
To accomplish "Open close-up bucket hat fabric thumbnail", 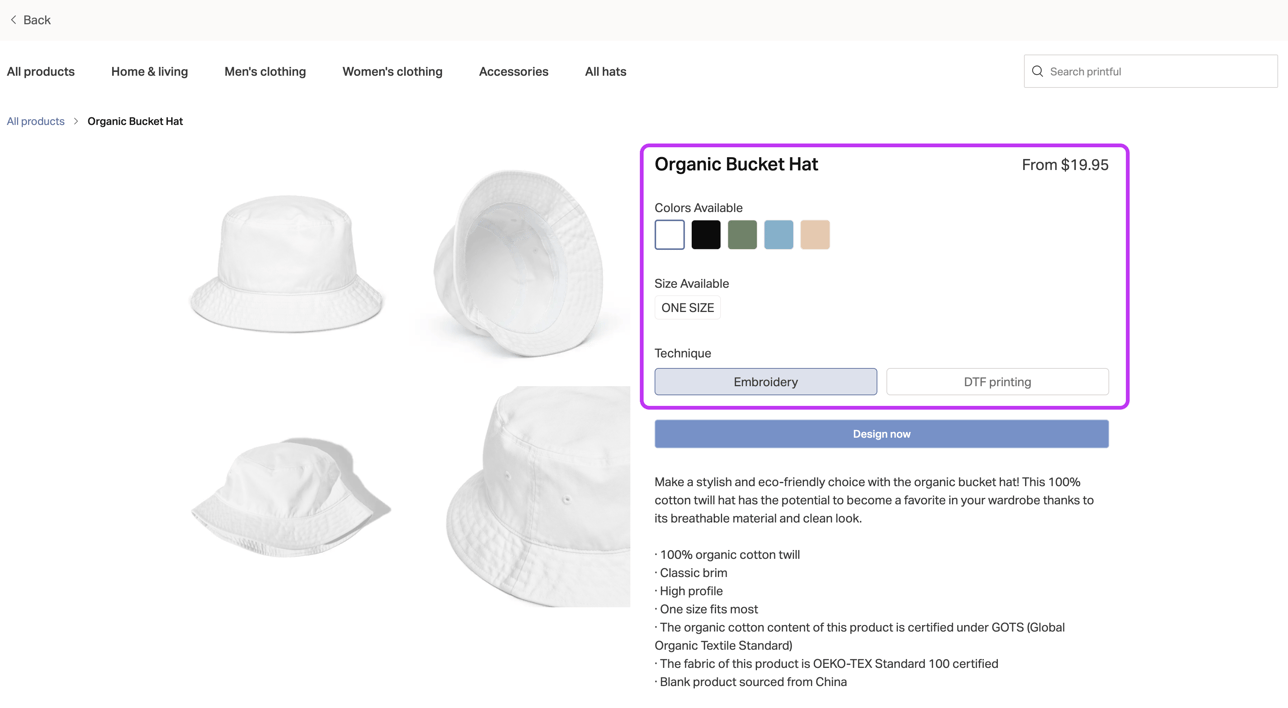I will click(537, 496).
